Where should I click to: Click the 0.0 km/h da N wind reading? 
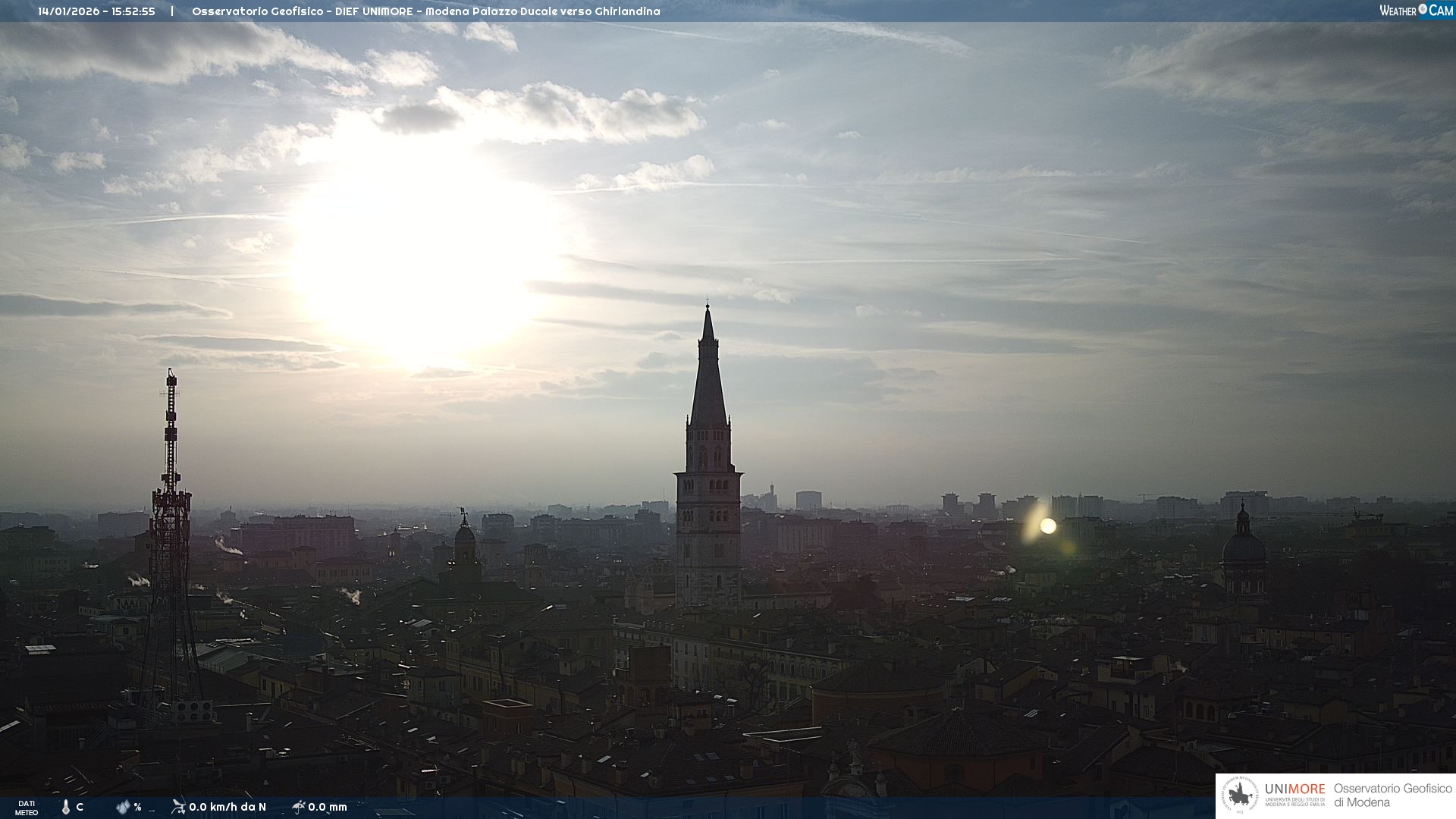[x=227, y=807]
